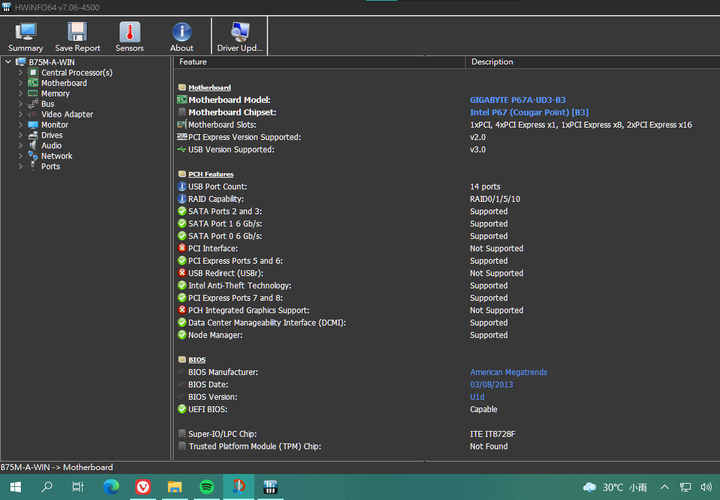Select the Video Adapter tree label
This screenshot has width=720, height=500.
coord(67,114)
